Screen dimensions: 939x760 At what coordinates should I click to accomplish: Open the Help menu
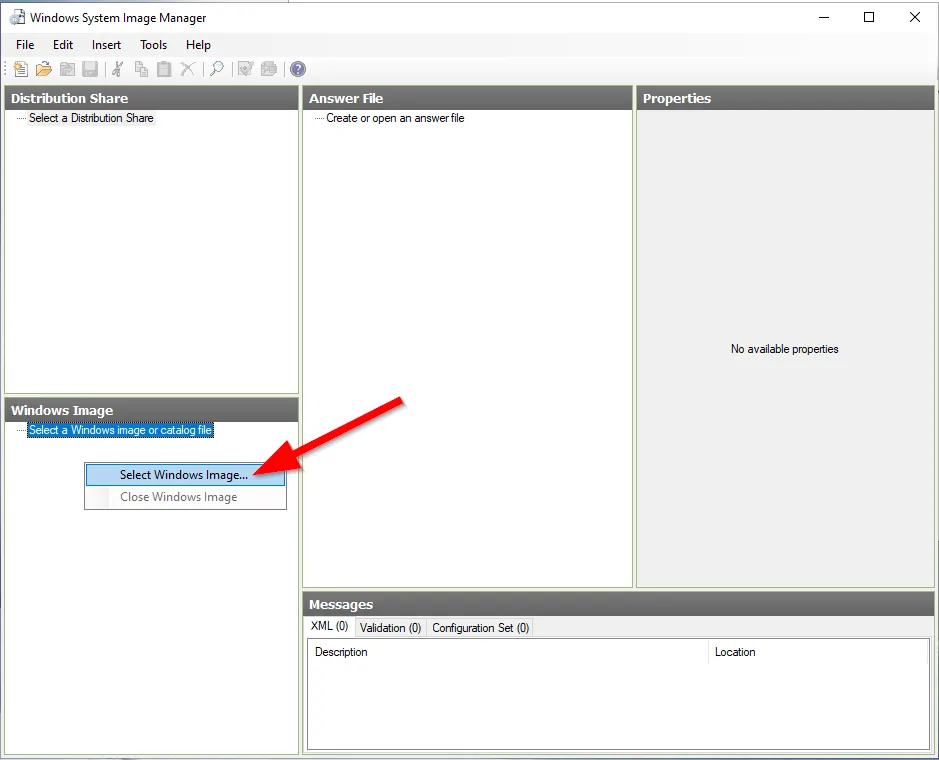(198, 45)
